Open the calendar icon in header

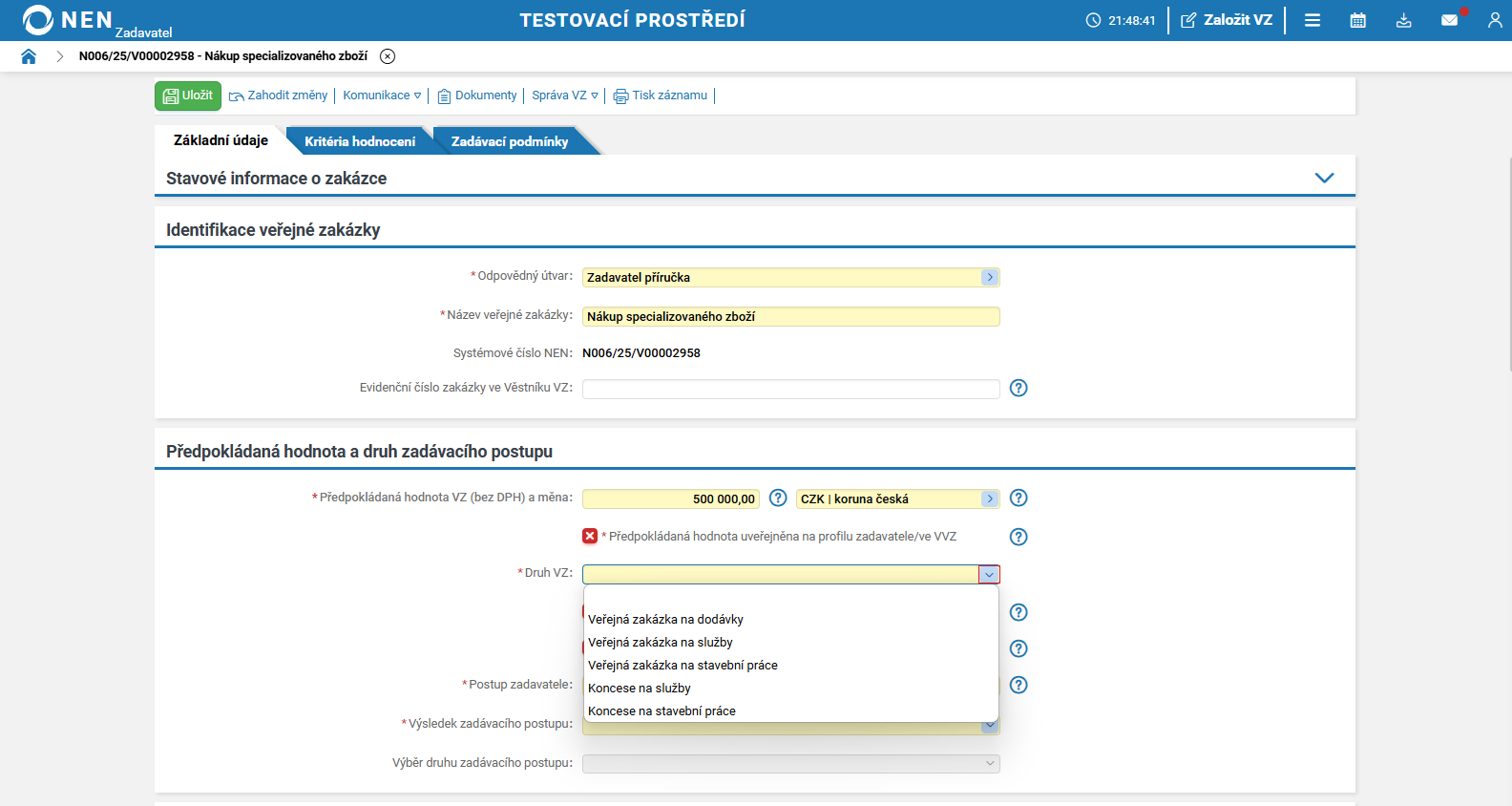1357,20
